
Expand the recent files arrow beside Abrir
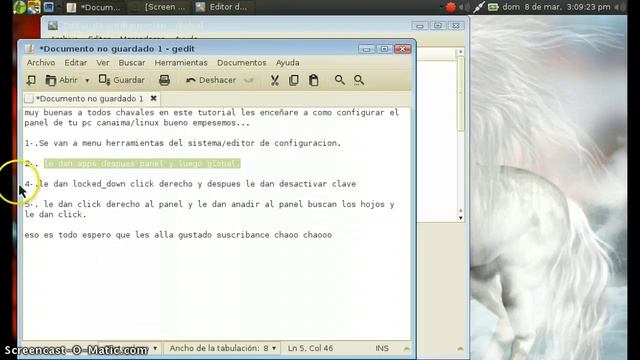click(x=87, y=80)
